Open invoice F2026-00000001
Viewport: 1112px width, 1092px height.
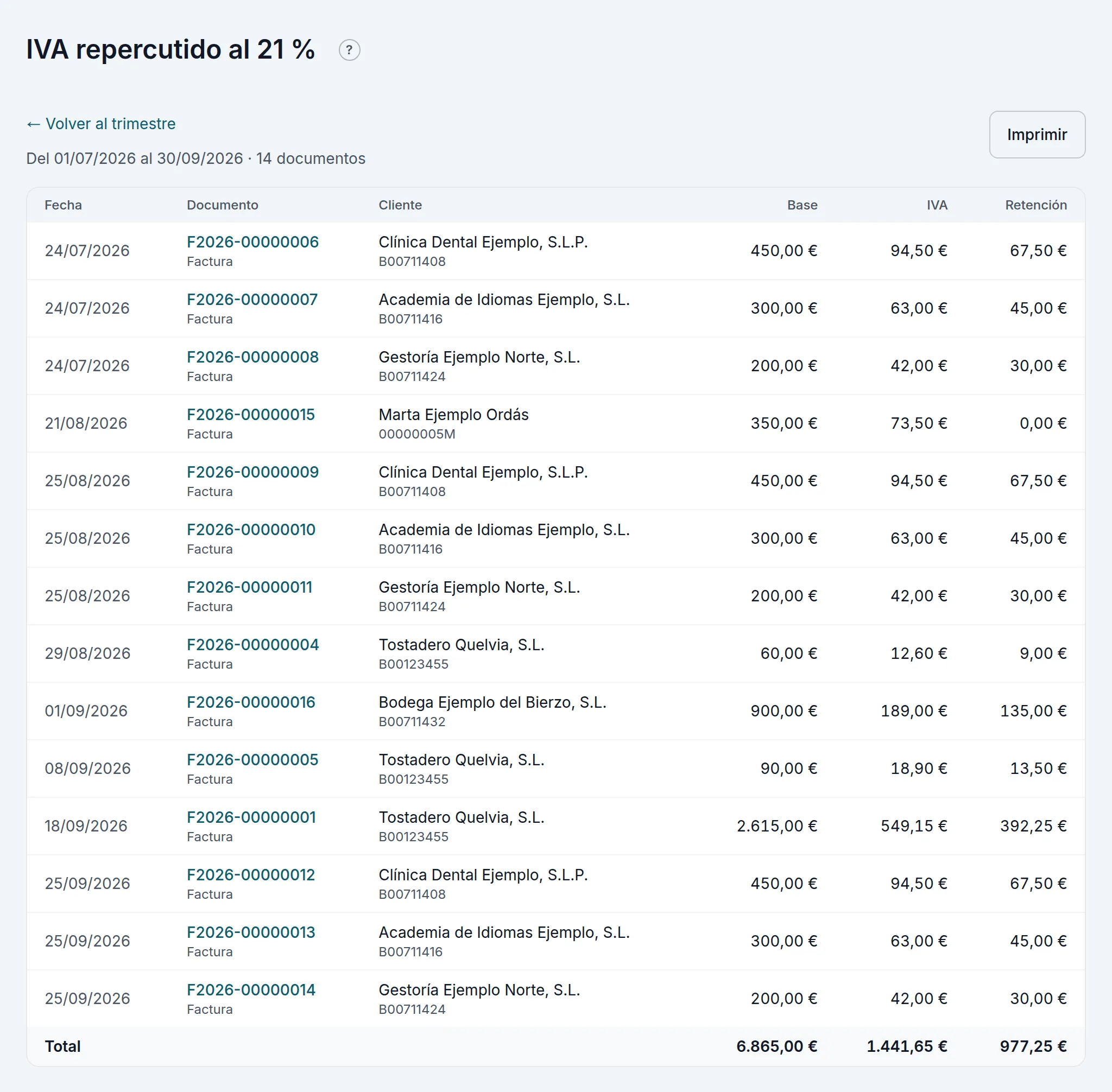(x=251, y=817)
